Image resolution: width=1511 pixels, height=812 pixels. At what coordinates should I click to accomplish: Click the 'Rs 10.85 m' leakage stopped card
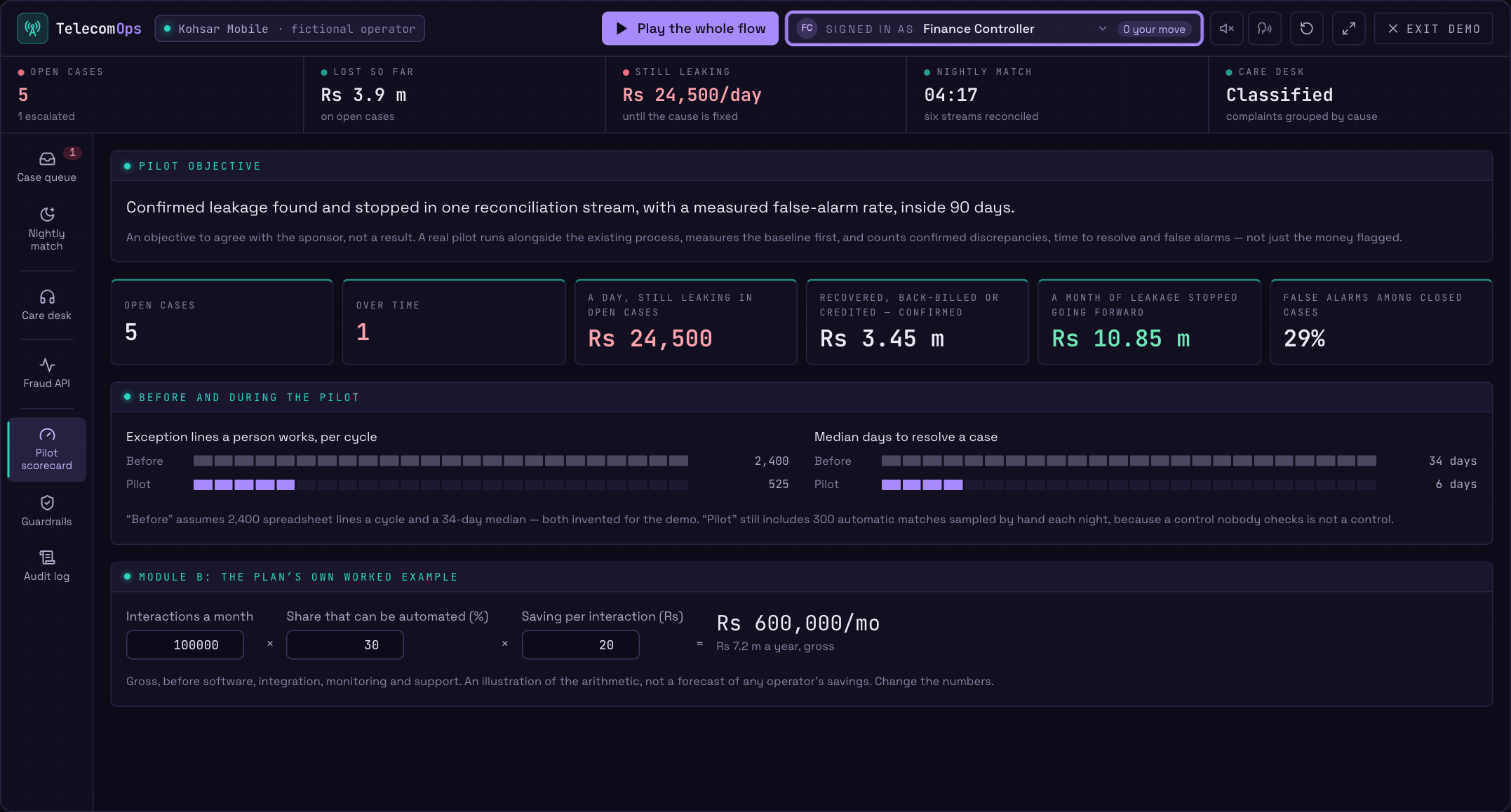pyautogui.click(x=1149, y=322)
